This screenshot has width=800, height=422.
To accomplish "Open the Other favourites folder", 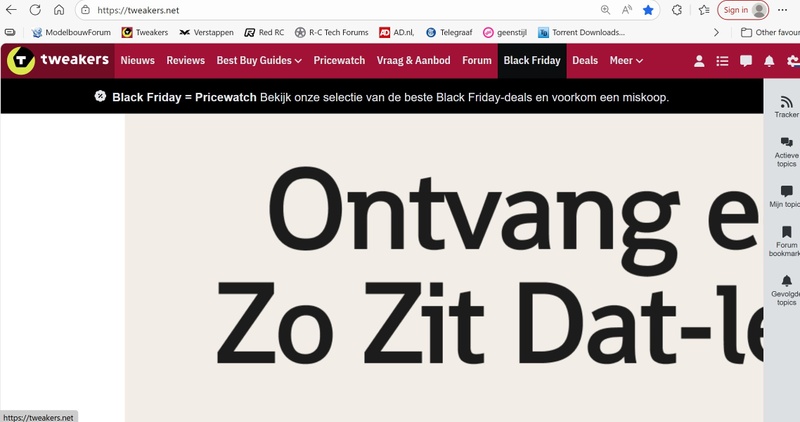I will [770, 32].
